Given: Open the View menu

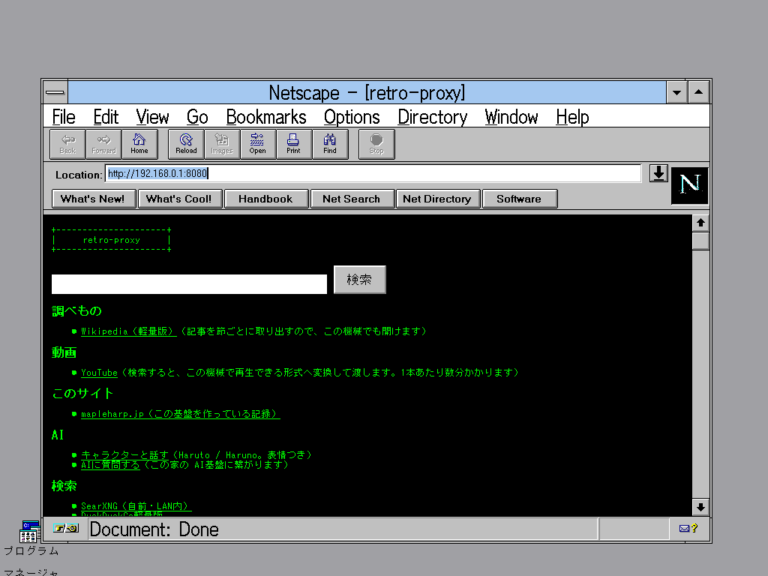Looking at the screenshot, I should tap(152, 117).
